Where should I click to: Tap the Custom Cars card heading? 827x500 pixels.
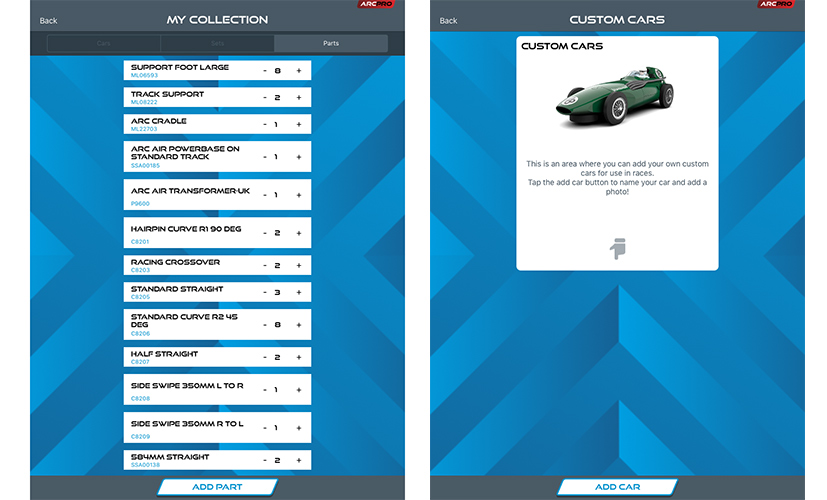tap(562, 46)
